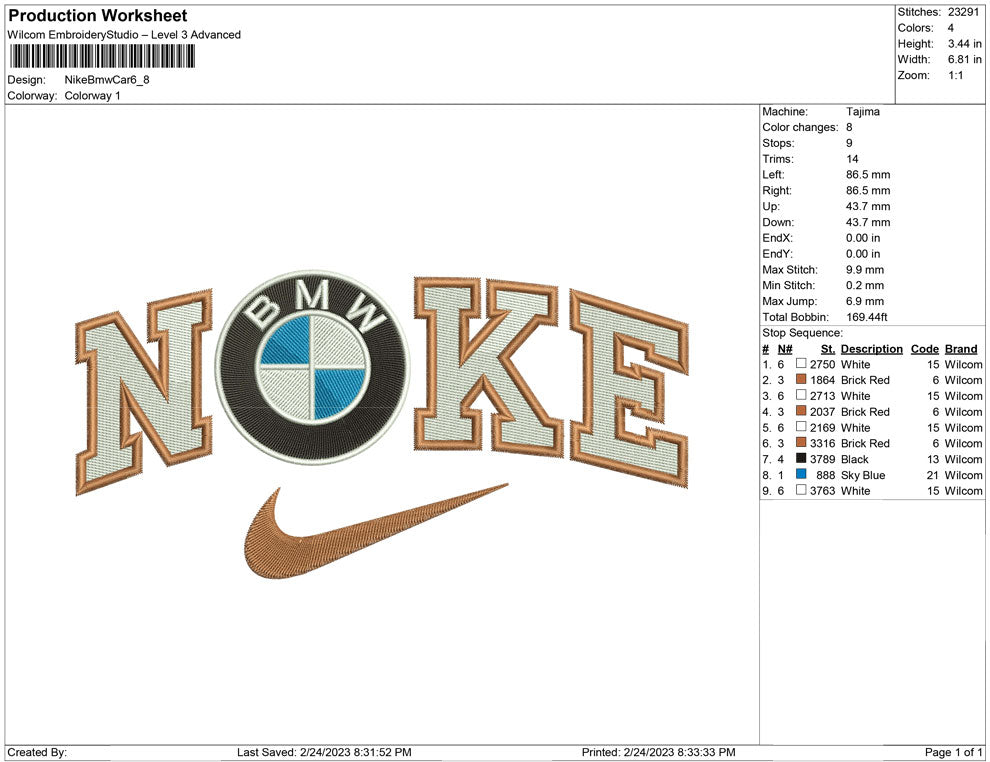Click the EndY value '0.00 in'
Viewport: 990px width, 762px height.
(863, 254)
